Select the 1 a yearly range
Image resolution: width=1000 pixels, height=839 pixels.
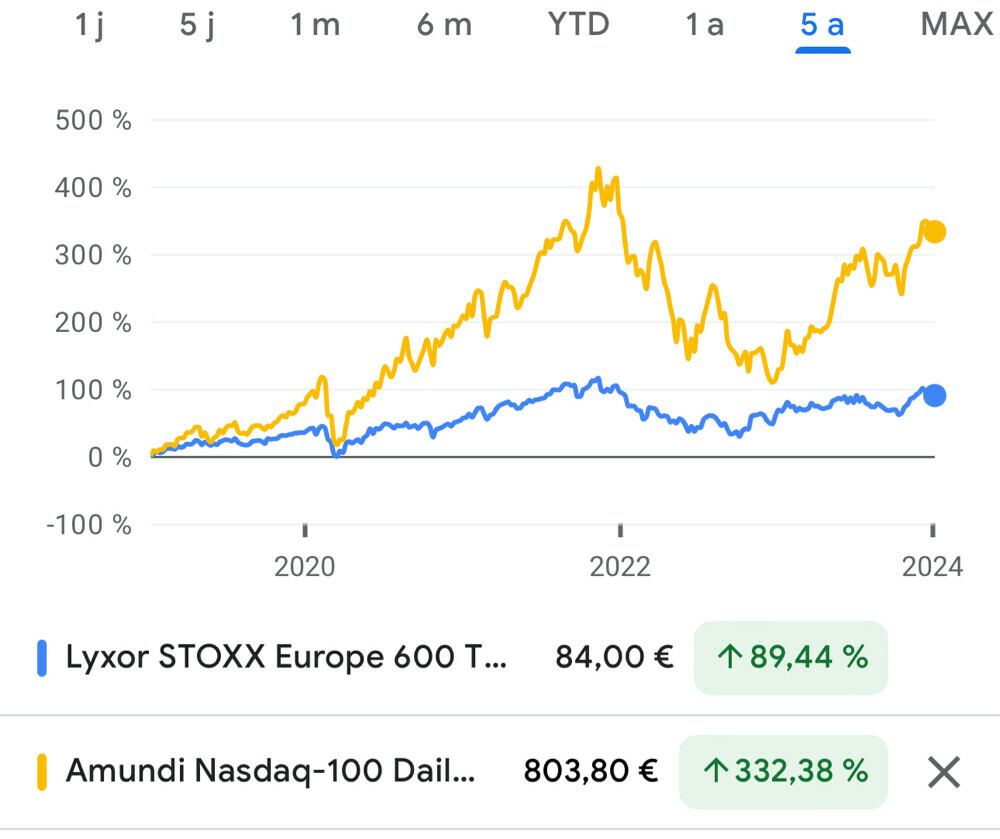704,25
